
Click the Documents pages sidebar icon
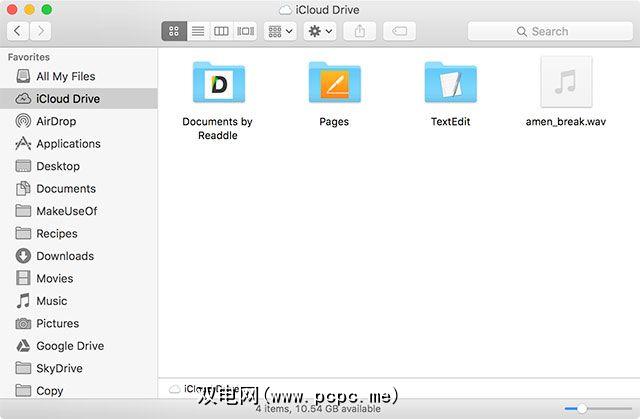(x=23, y=188)
